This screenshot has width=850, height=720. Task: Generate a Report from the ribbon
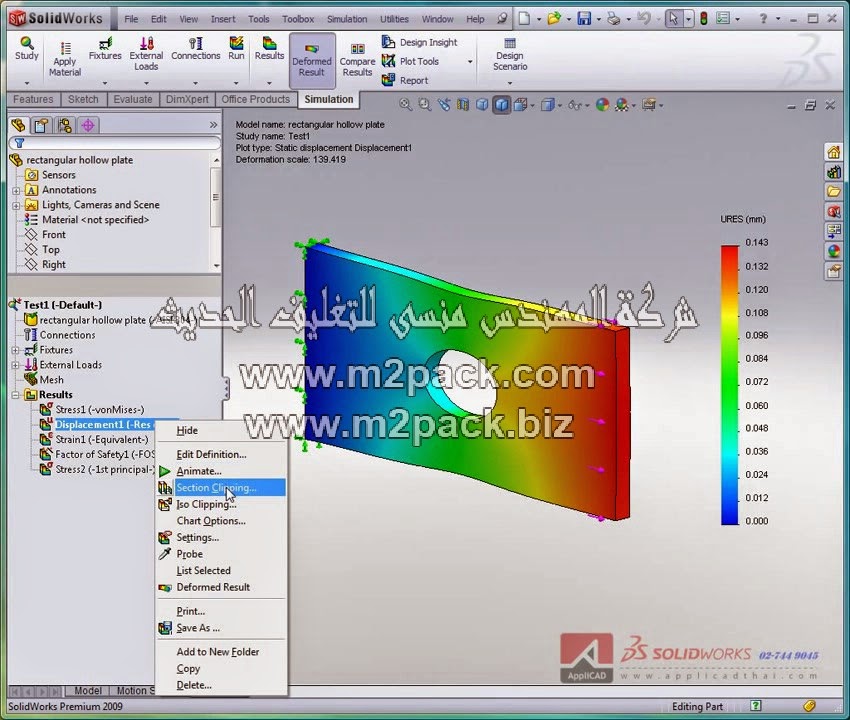pyautogui.click(x=405, y=80)
